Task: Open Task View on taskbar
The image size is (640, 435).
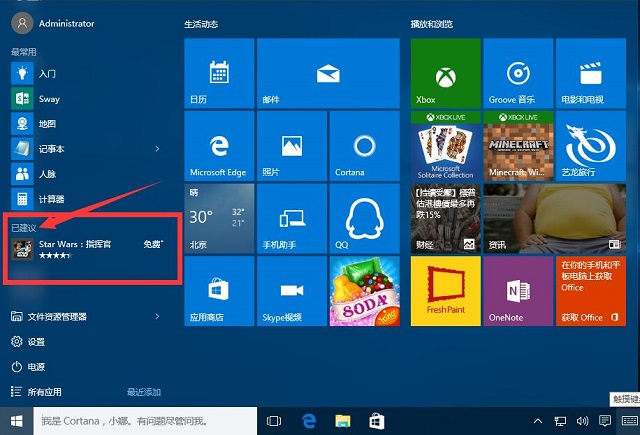Action: 274,421
